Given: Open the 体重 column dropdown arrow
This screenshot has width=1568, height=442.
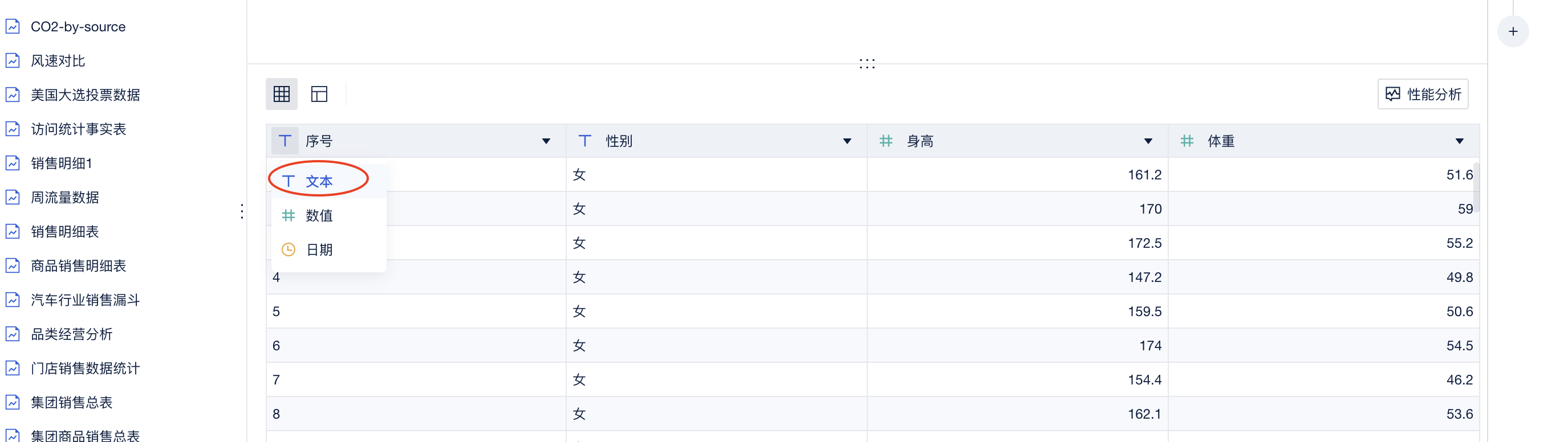Looking at the screenshot, I should [1459, 141].
